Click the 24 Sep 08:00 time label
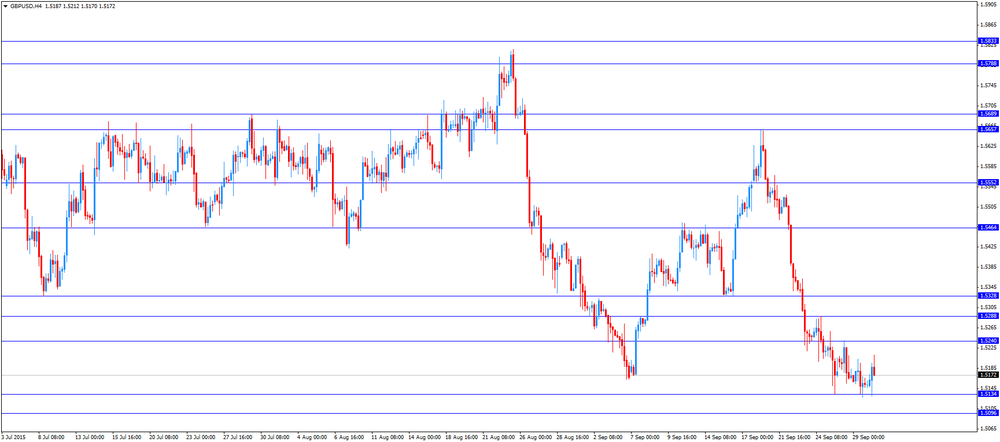 830,438
